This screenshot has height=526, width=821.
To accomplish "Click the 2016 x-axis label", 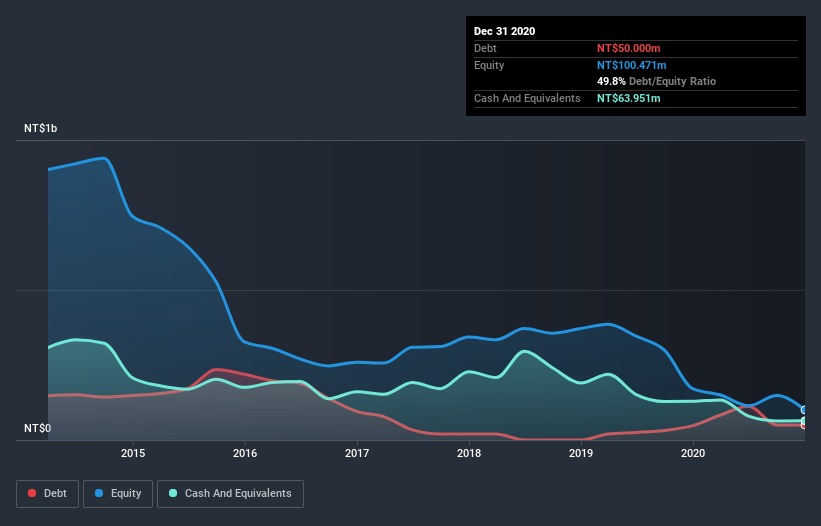I will 245,453.
